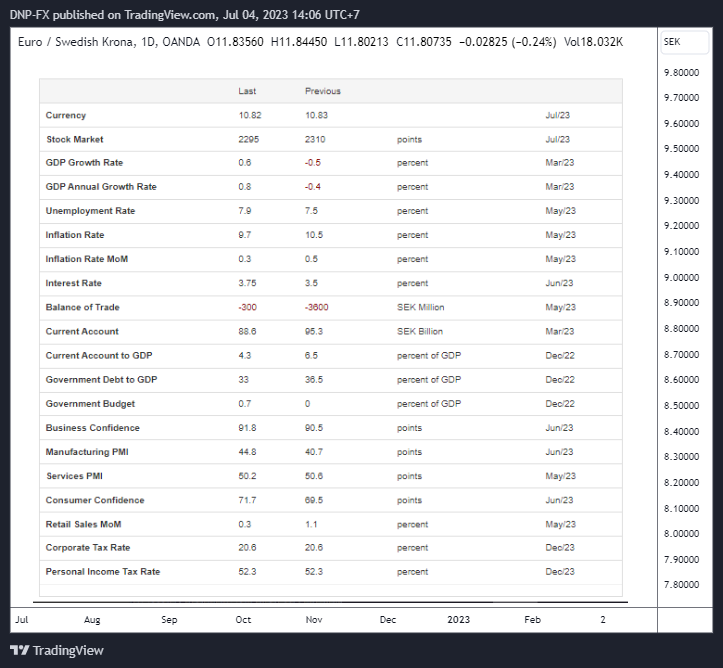Click the Manufacturing PMI value 44.8
Image resolution: width=723 pixels, height=668 pixels.
(247, 452)
